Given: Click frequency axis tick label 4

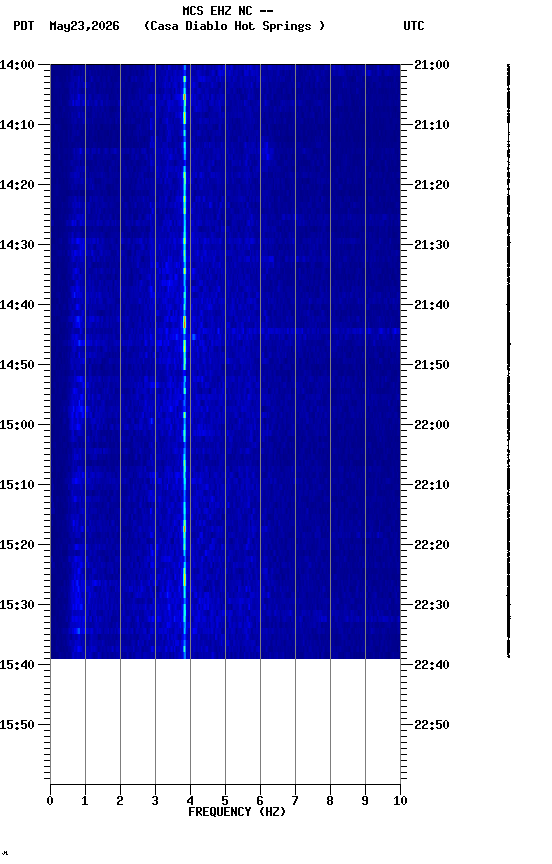Looking at the screenshot, I should (x=190, y=801).
